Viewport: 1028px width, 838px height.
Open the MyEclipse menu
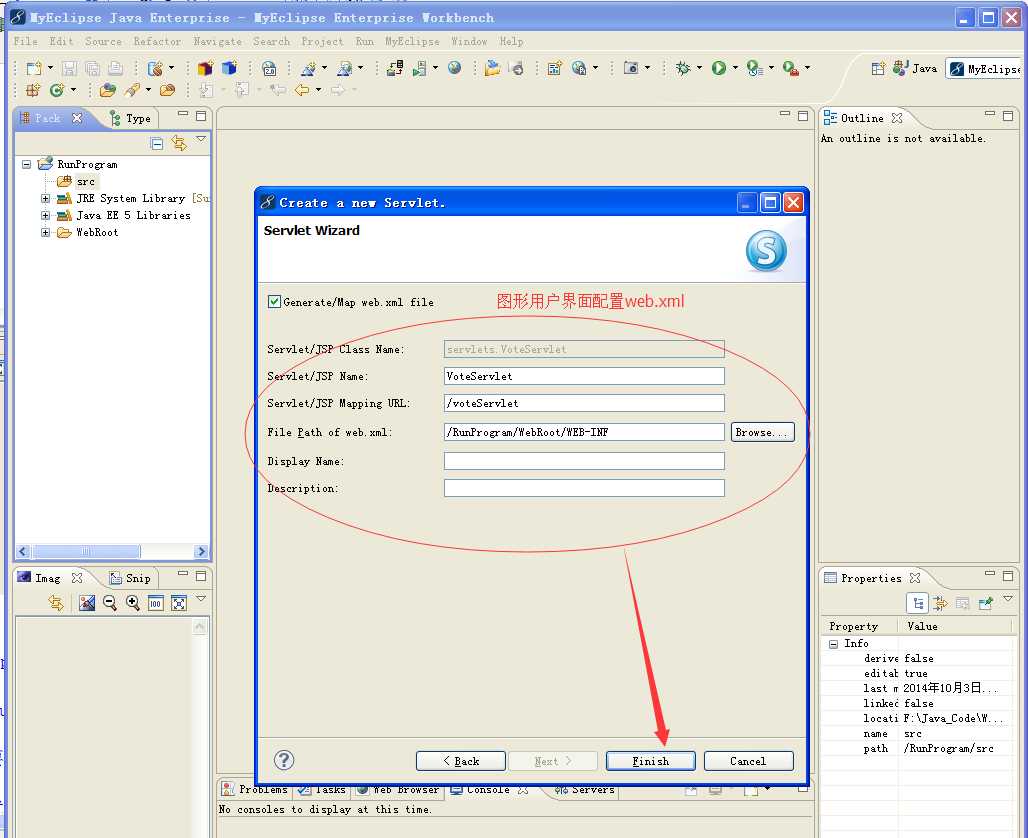coord(412,41)
